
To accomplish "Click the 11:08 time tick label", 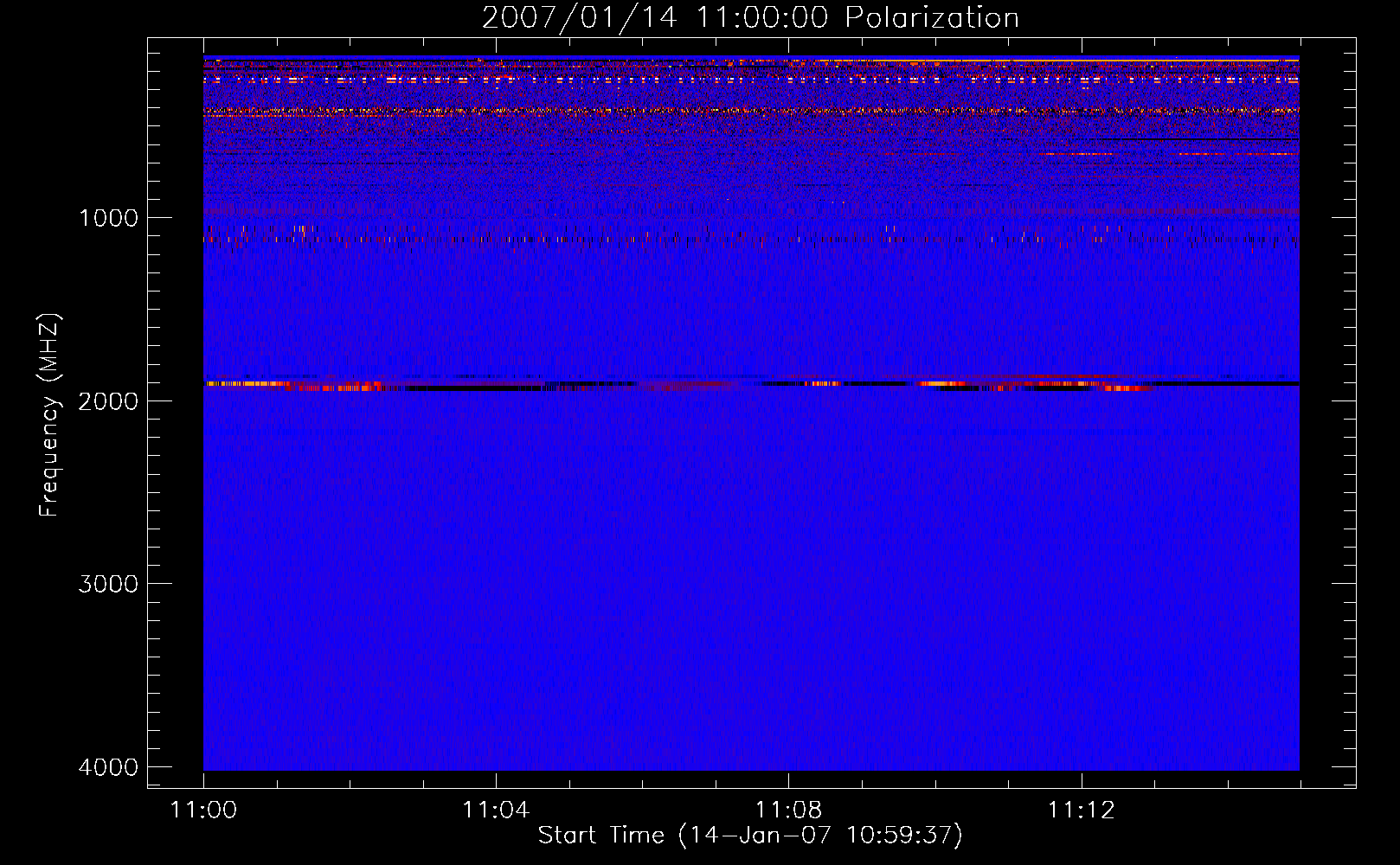I will (788, 811).
